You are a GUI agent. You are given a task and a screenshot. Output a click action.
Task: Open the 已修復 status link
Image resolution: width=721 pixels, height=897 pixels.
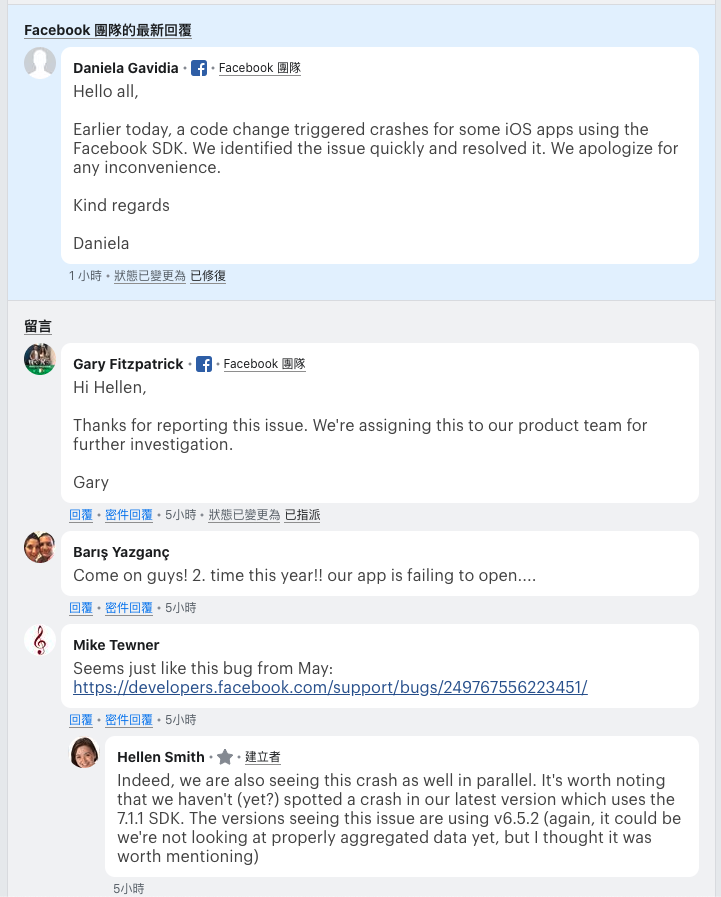click(x=208, y=275)
